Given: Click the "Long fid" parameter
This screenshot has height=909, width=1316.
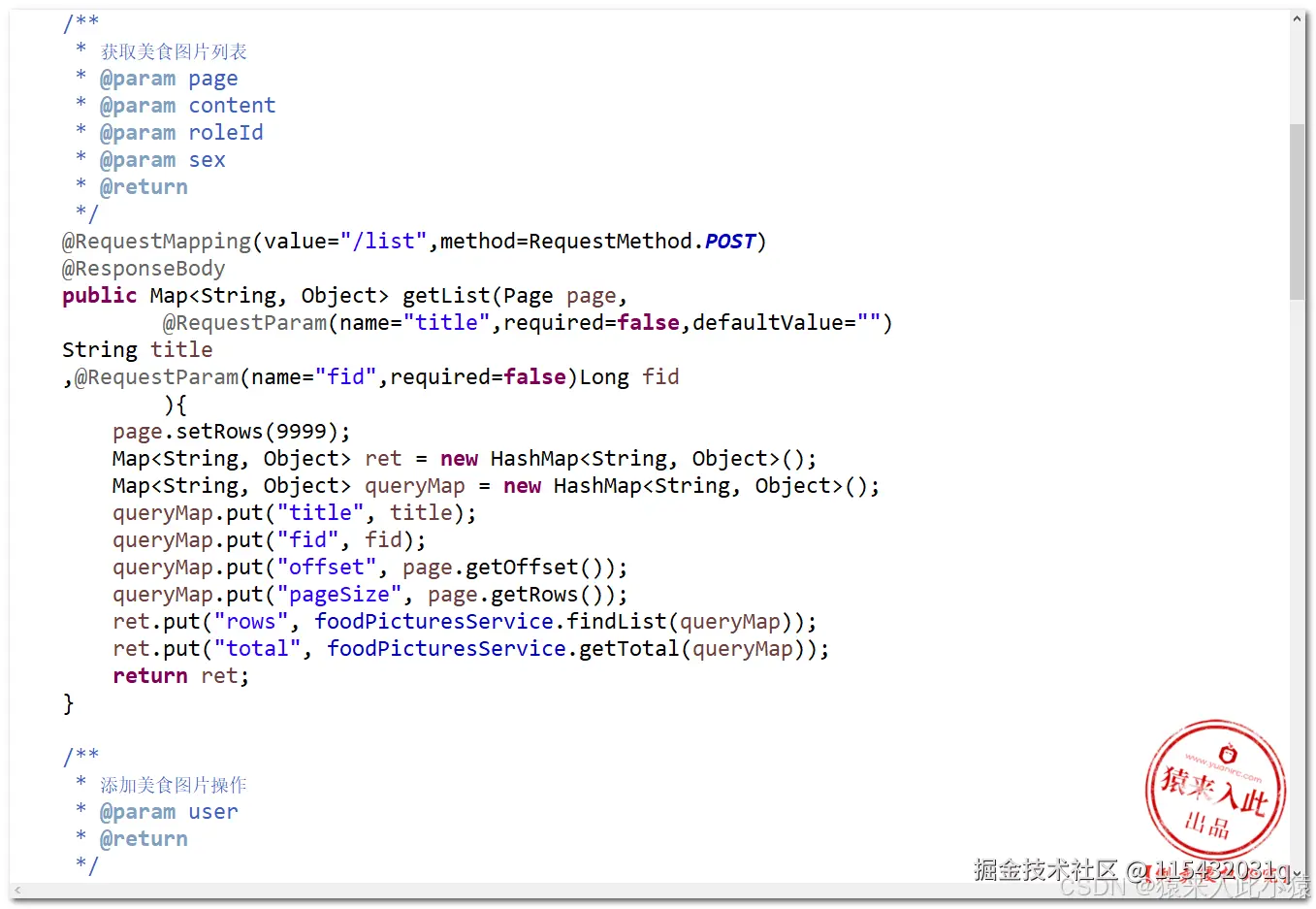Looking at the screenshot, I should 629,377.
